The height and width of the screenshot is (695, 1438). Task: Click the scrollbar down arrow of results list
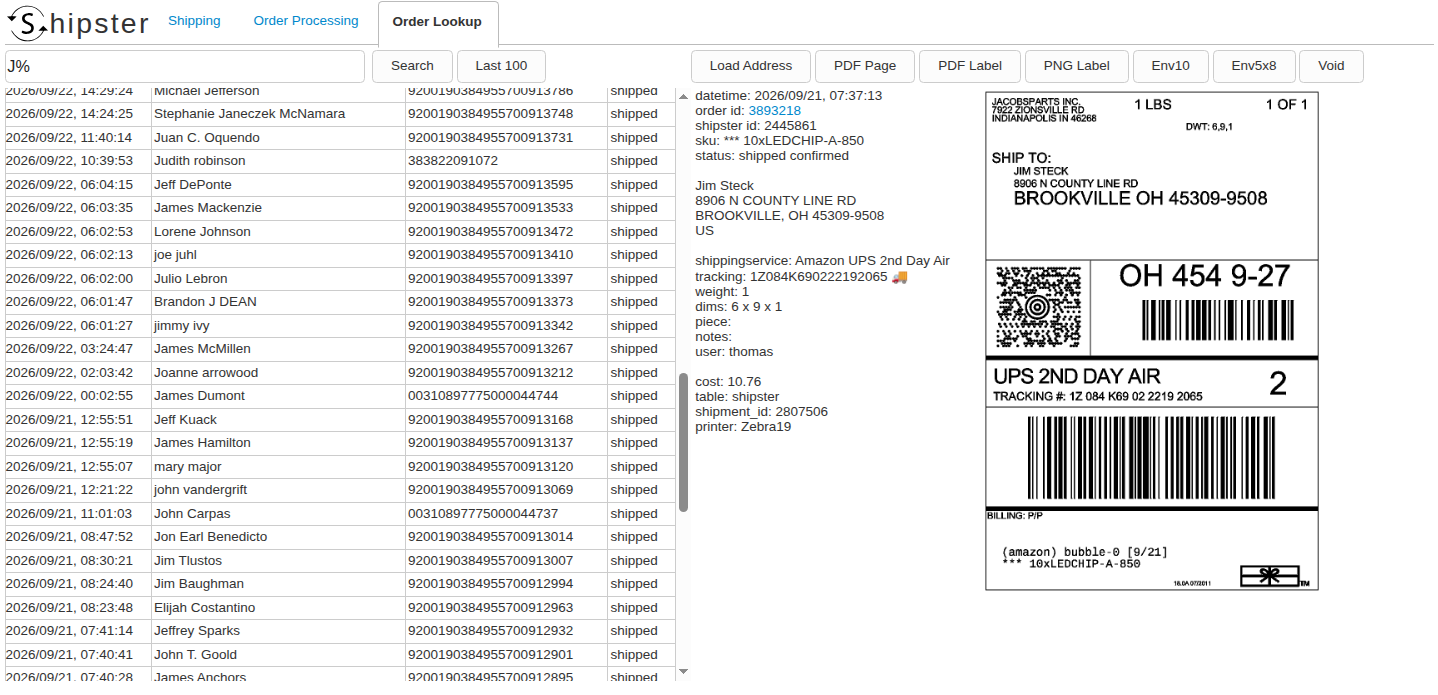[x=684, y=672]
